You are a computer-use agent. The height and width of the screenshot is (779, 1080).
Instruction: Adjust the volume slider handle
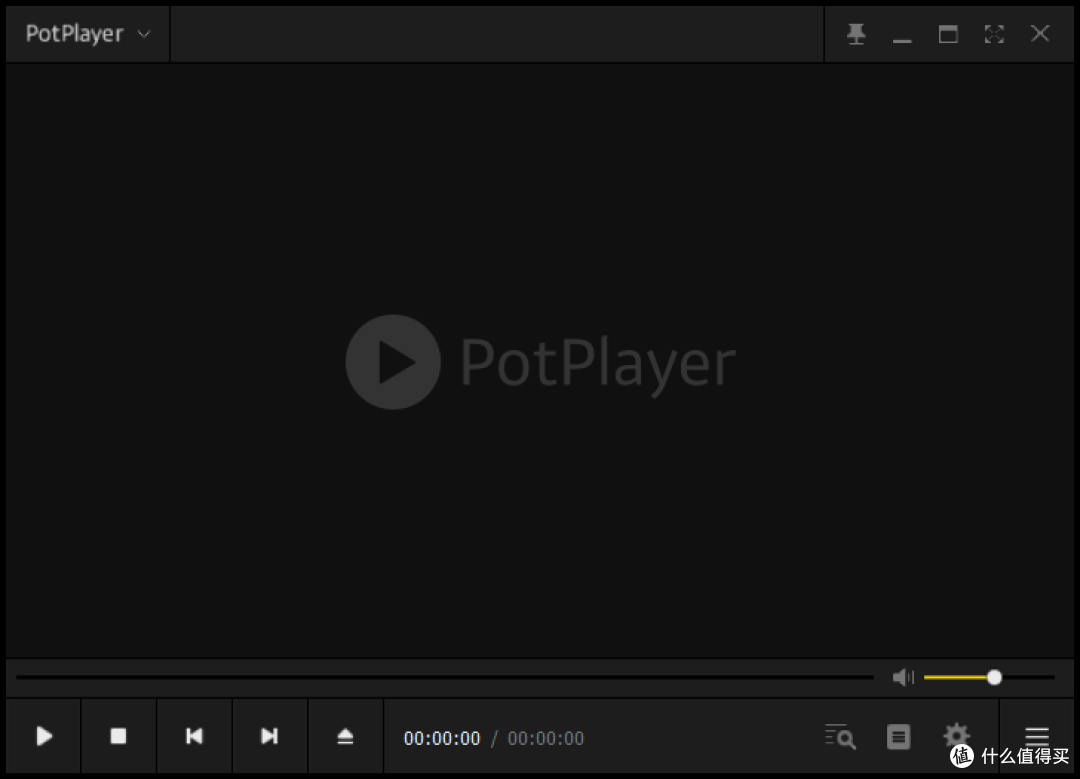[x=994, y=677]
